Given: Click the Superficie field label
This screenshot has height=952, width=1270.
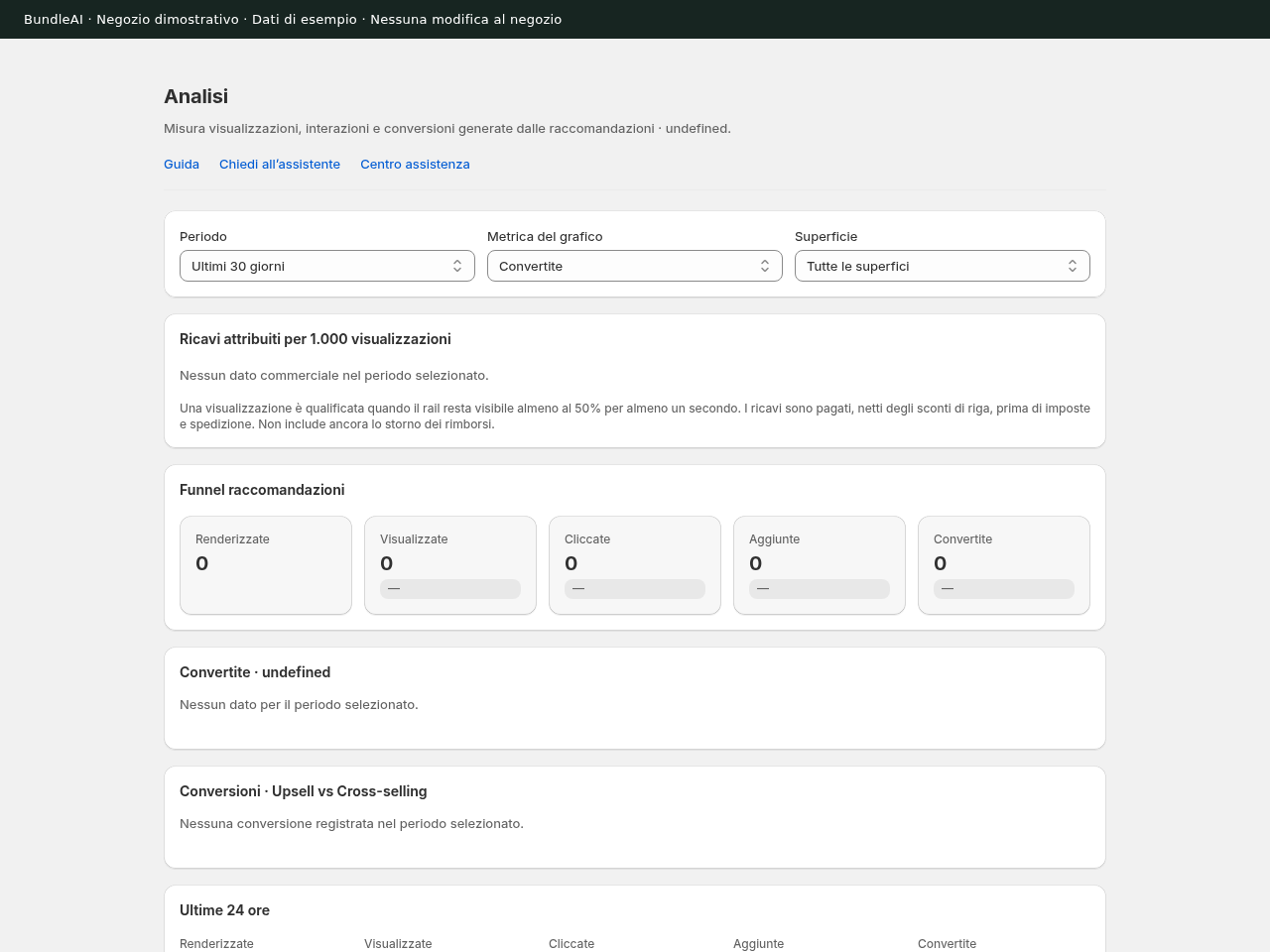Looking at the screenshot, I should (x=825, y=237).
